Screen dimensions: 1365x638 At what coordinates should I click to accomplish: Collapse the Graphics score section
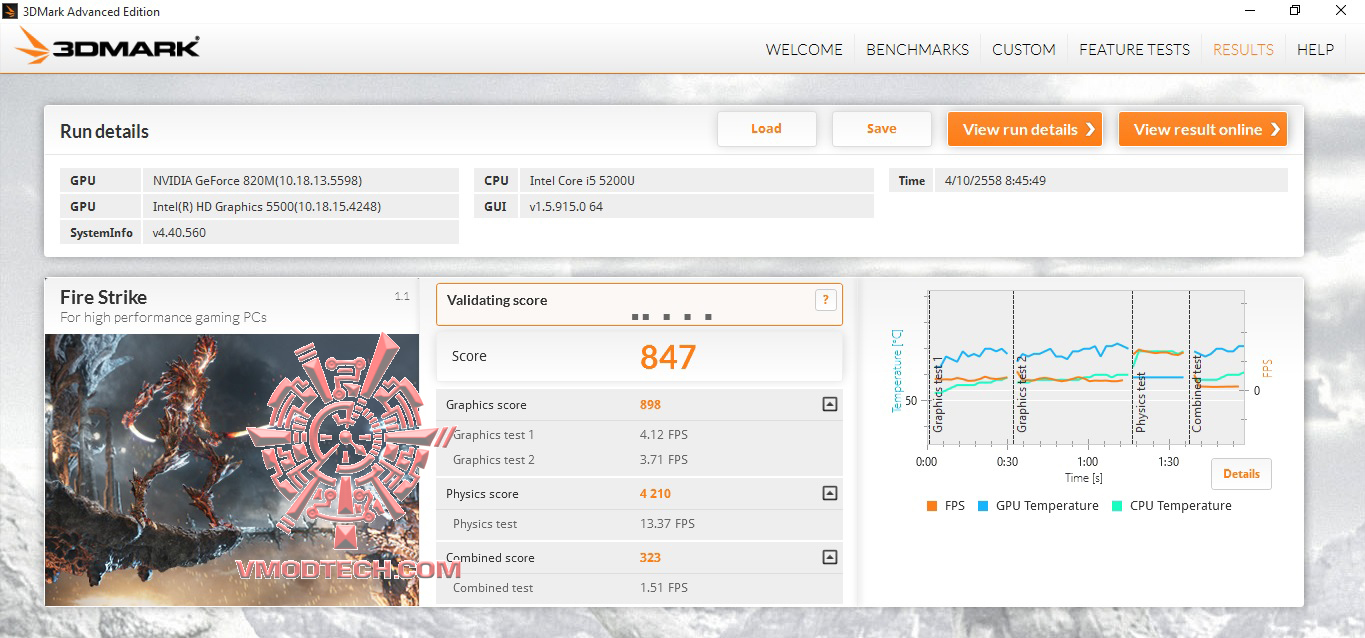pyautogui.click(x=829, y=405)
